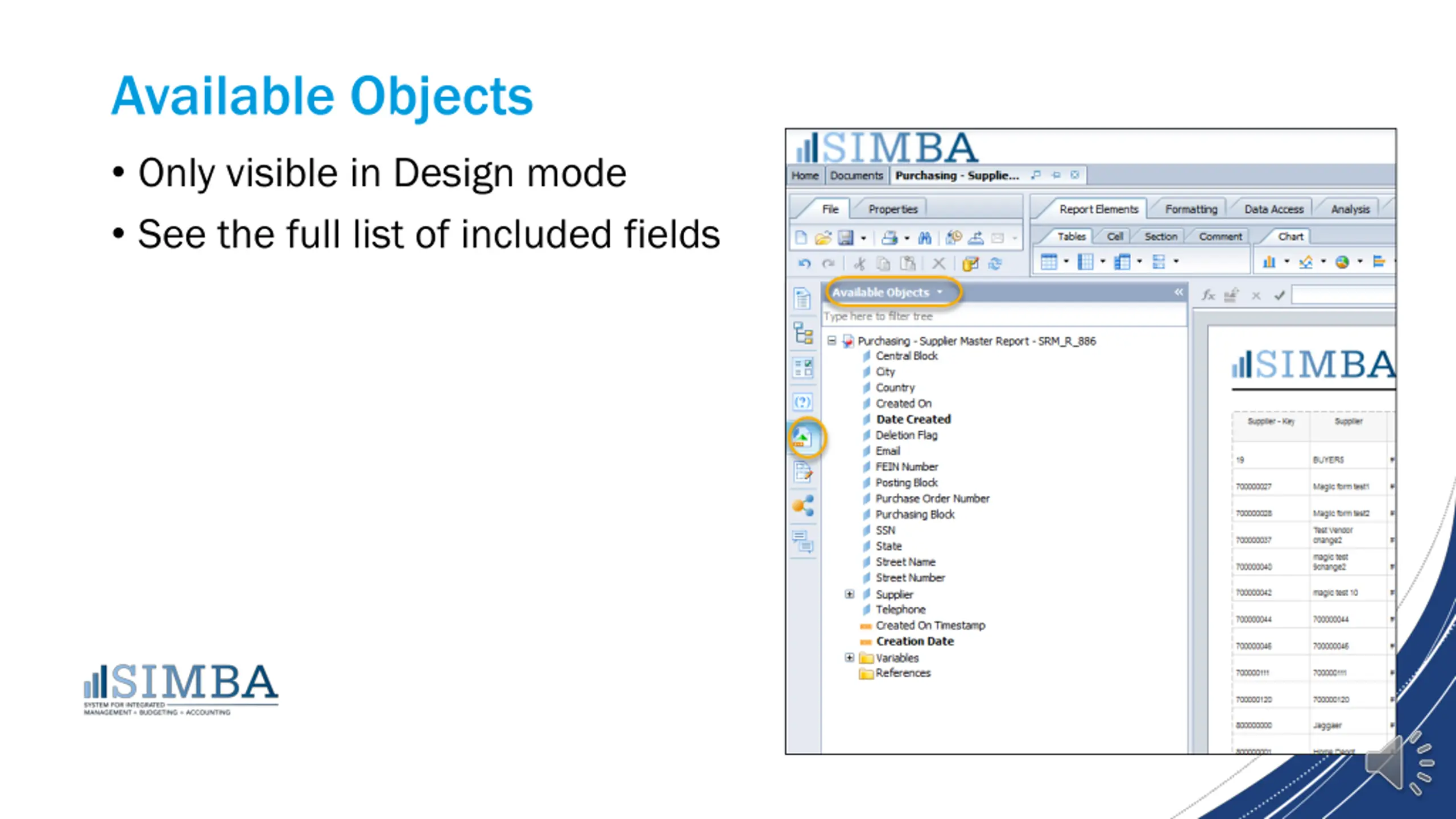Screen dimensions: 1456x819
Task: Open a document with the folder icon
Action: (x=823, y=238)
